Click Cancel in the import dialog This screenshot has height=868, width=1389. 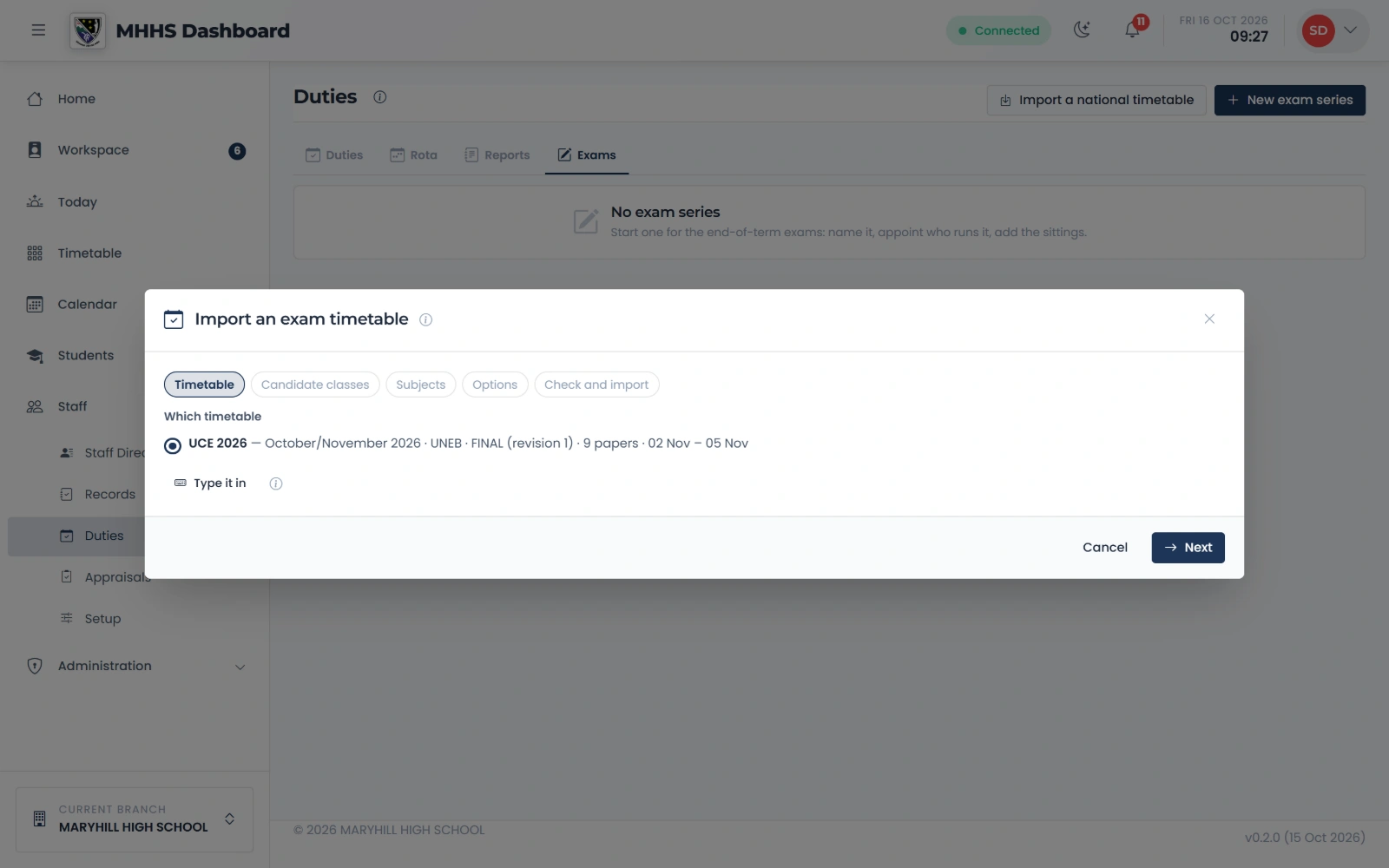(1104, 548)
